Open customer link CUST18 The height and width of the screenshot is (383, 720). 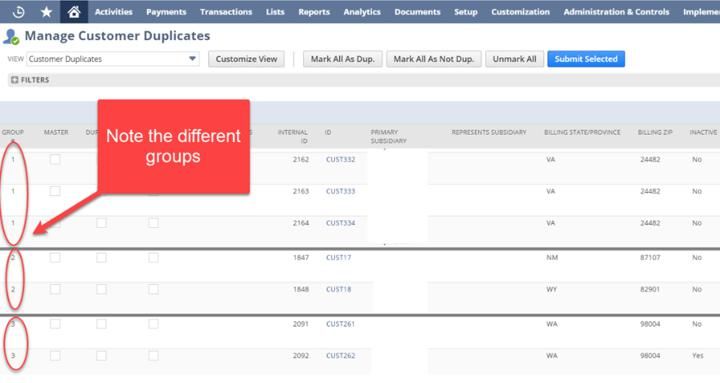(338, 289)
